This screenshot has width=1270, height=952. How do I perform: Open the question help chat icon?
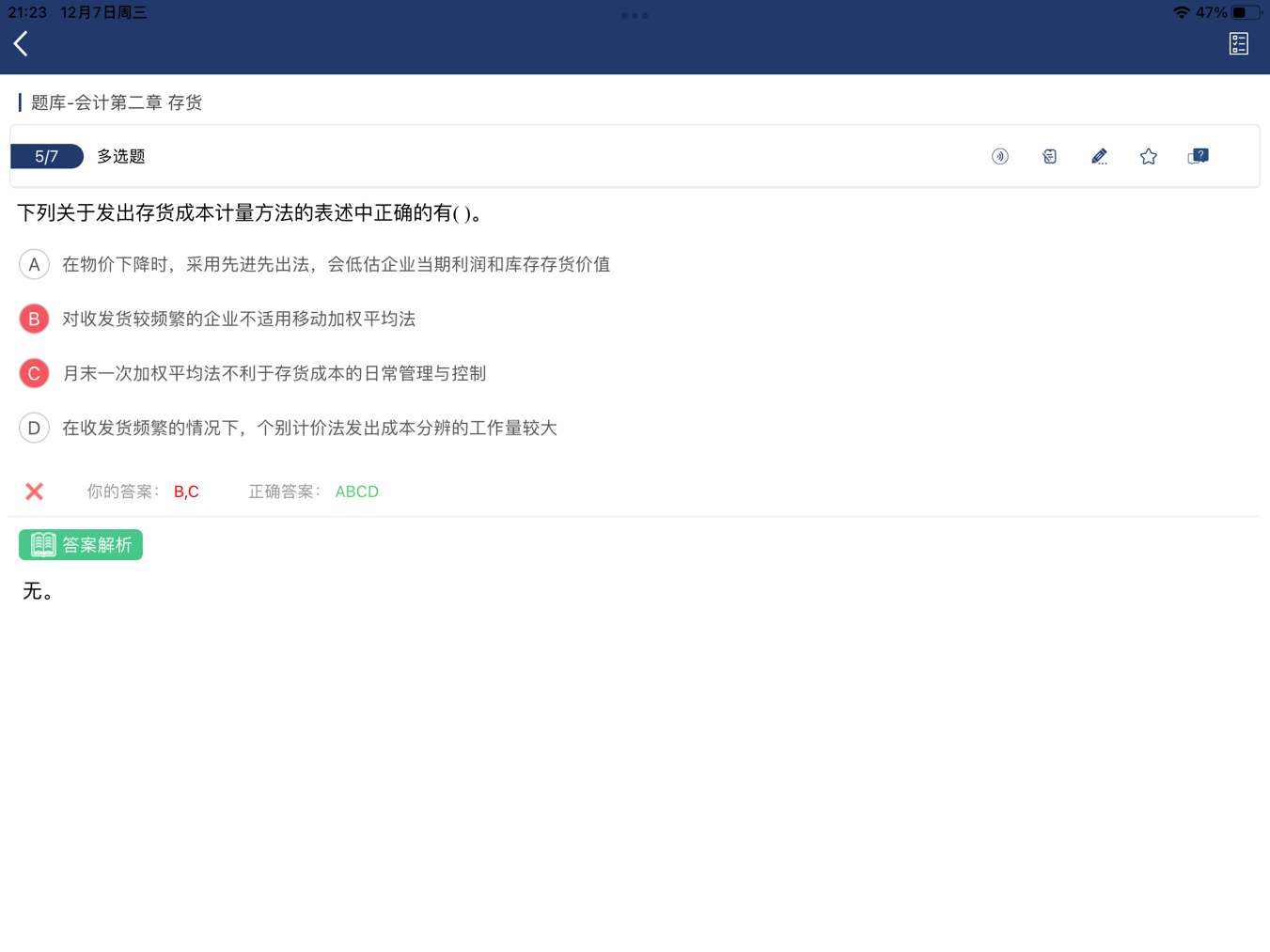pos(1198,156)
